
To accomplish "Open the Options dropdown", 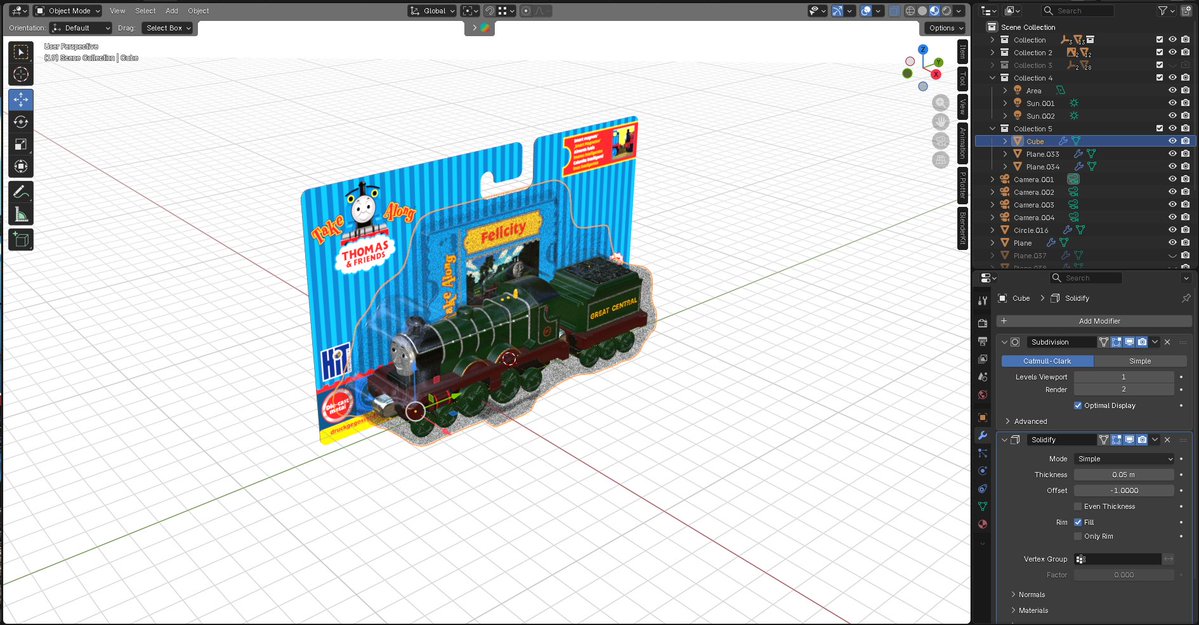I will [945, 28].
